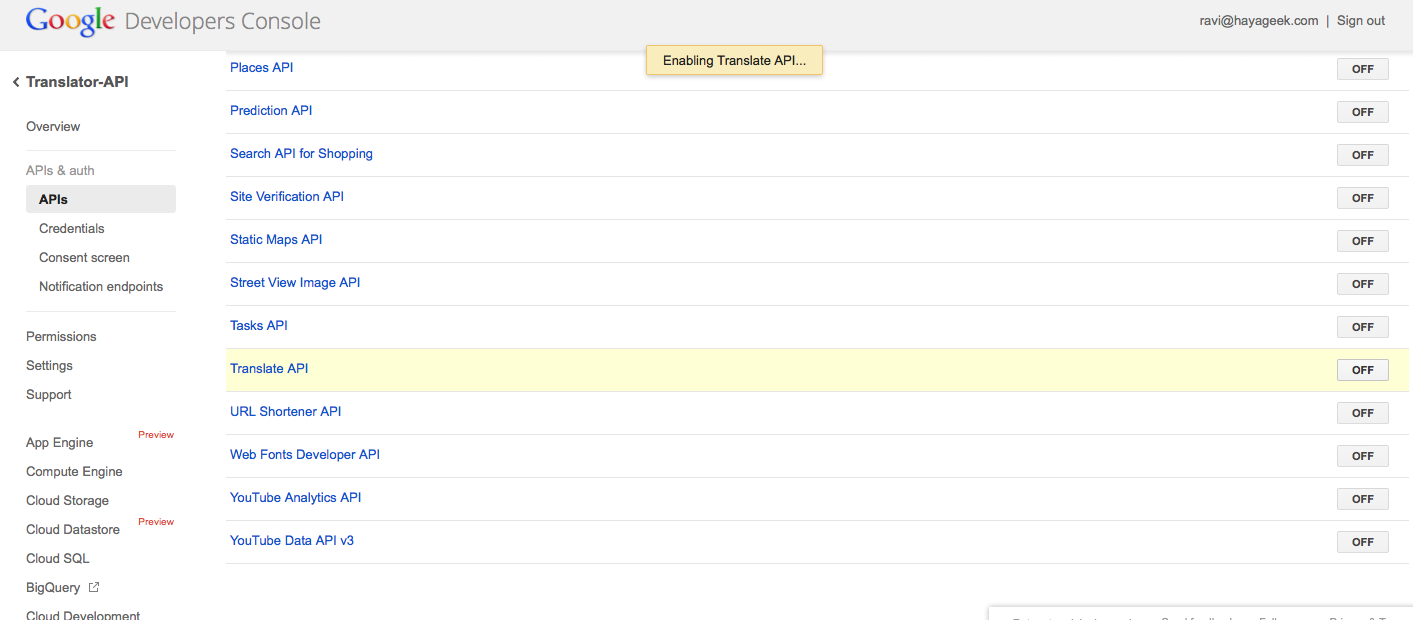Turn on the Site Verification API switch
1413x620 pixels.
pos(1362,198)
